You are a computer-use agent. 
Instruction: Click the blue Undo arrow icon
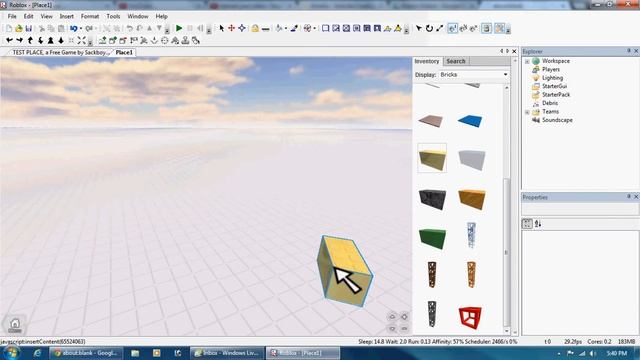point(73,29)
